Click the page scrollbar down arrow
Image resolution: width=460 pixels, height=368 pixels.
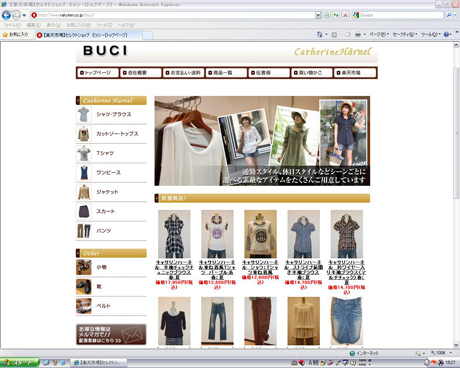[456, 345]
